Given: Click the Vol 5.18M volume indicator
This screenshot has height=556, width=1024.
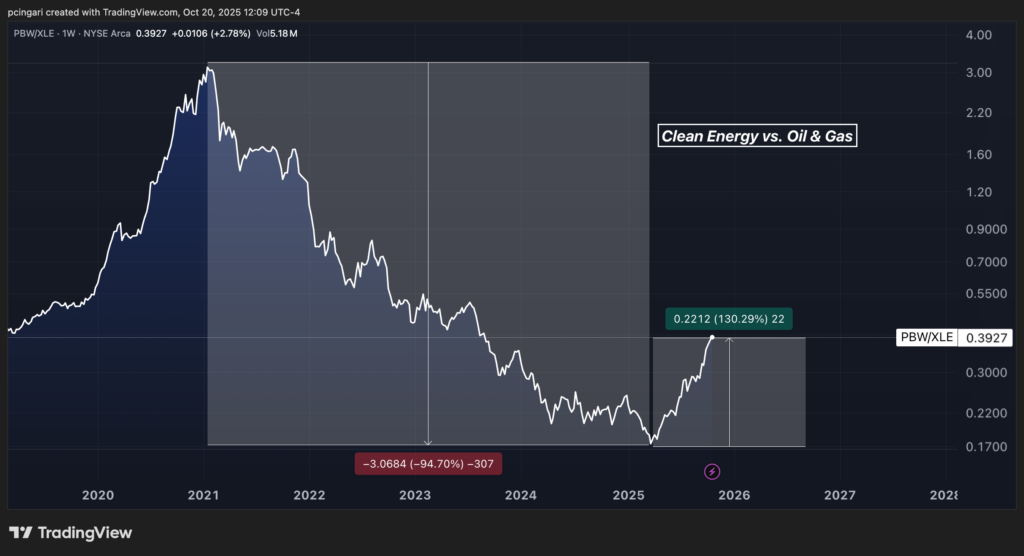Looking at the screenshot, I should tap(279, 34).
